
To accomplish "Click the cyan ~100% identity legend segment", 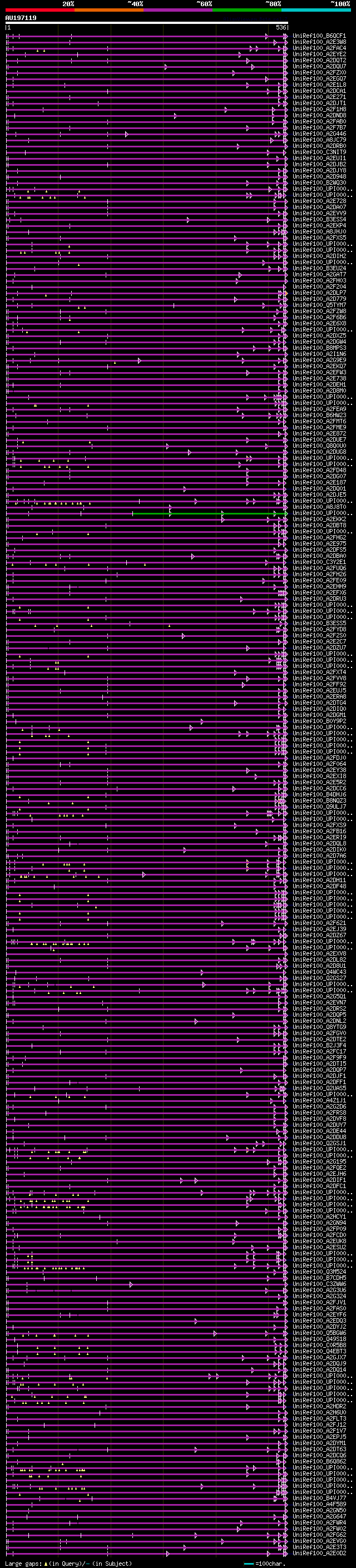I will (x=316, y=11).
